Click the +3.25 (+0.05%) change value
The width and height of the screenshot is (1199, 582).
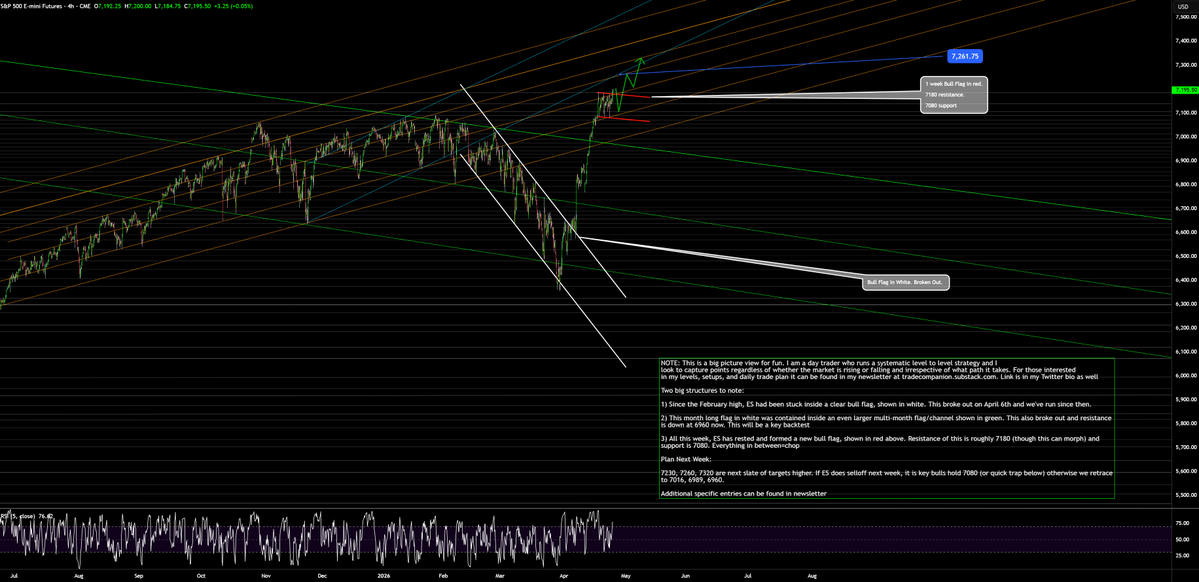[232, 7]
